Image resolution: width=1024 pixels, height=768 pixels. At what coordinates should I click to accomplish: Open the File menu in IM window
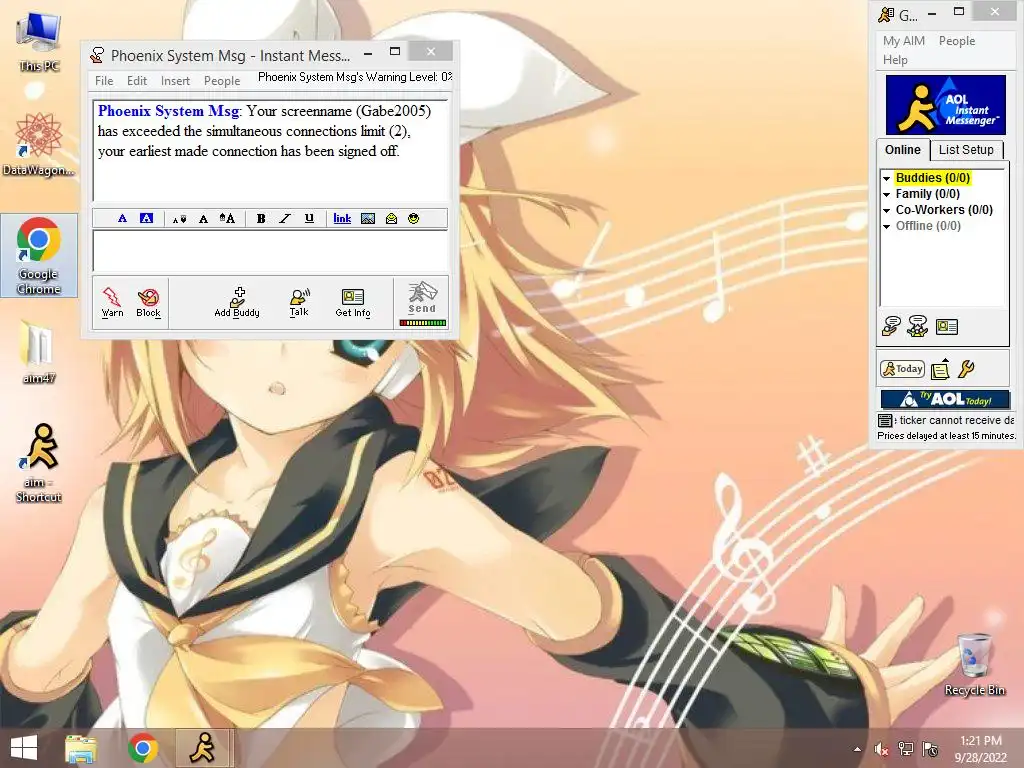click(x=104, y=81)
